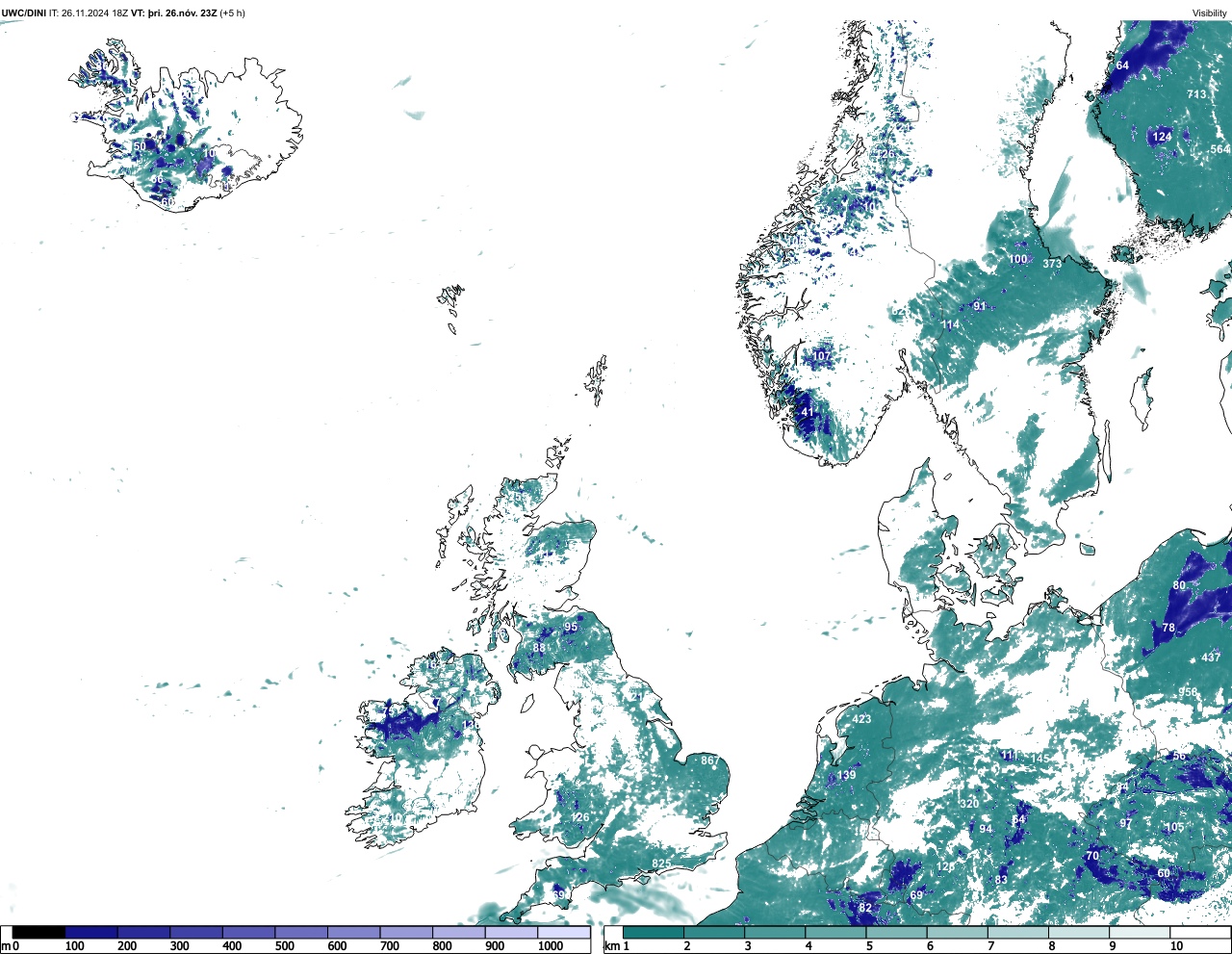1232x954 pixels.
Task: Click the '320' value over Germany
Action: [x=969, y=804]
